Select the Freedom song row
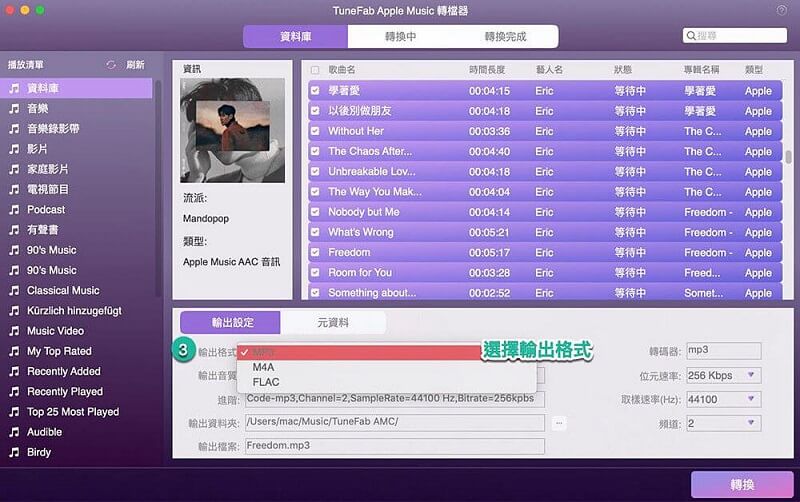The height and width of the screenshot is (502, 800). (x=545, y=253)
